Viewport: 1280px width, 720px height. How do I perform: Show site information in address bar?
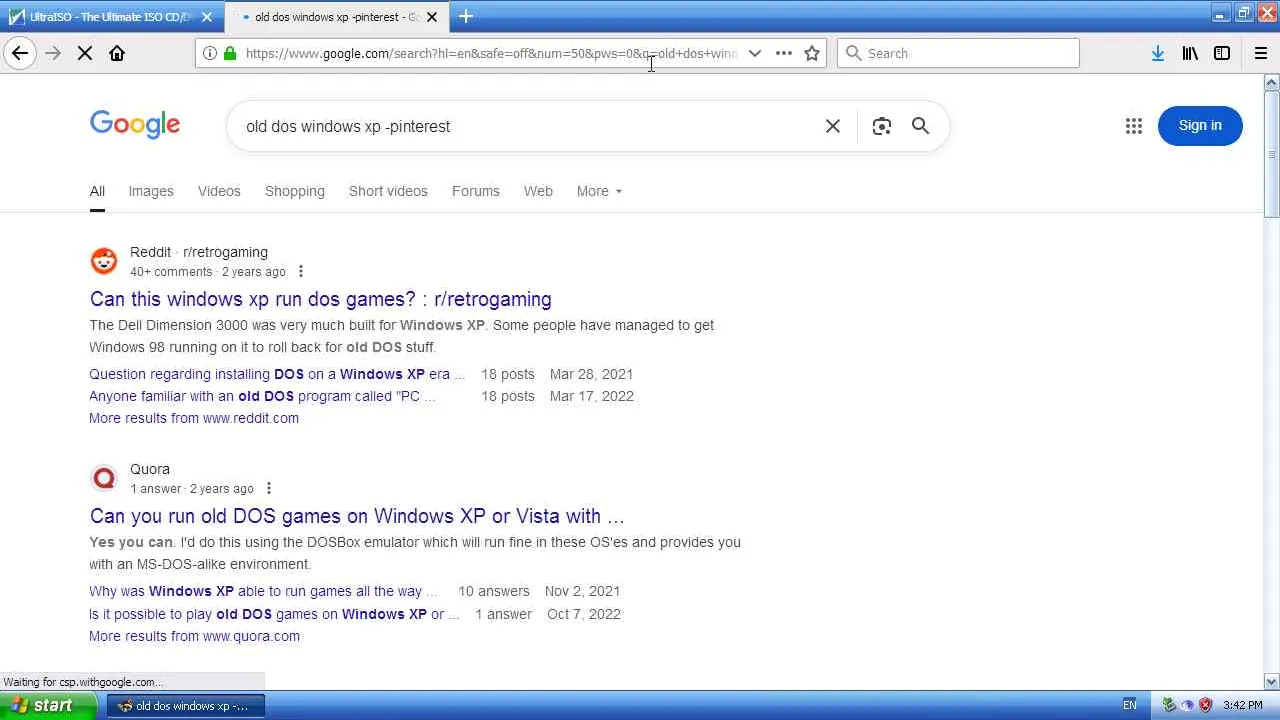209,53
